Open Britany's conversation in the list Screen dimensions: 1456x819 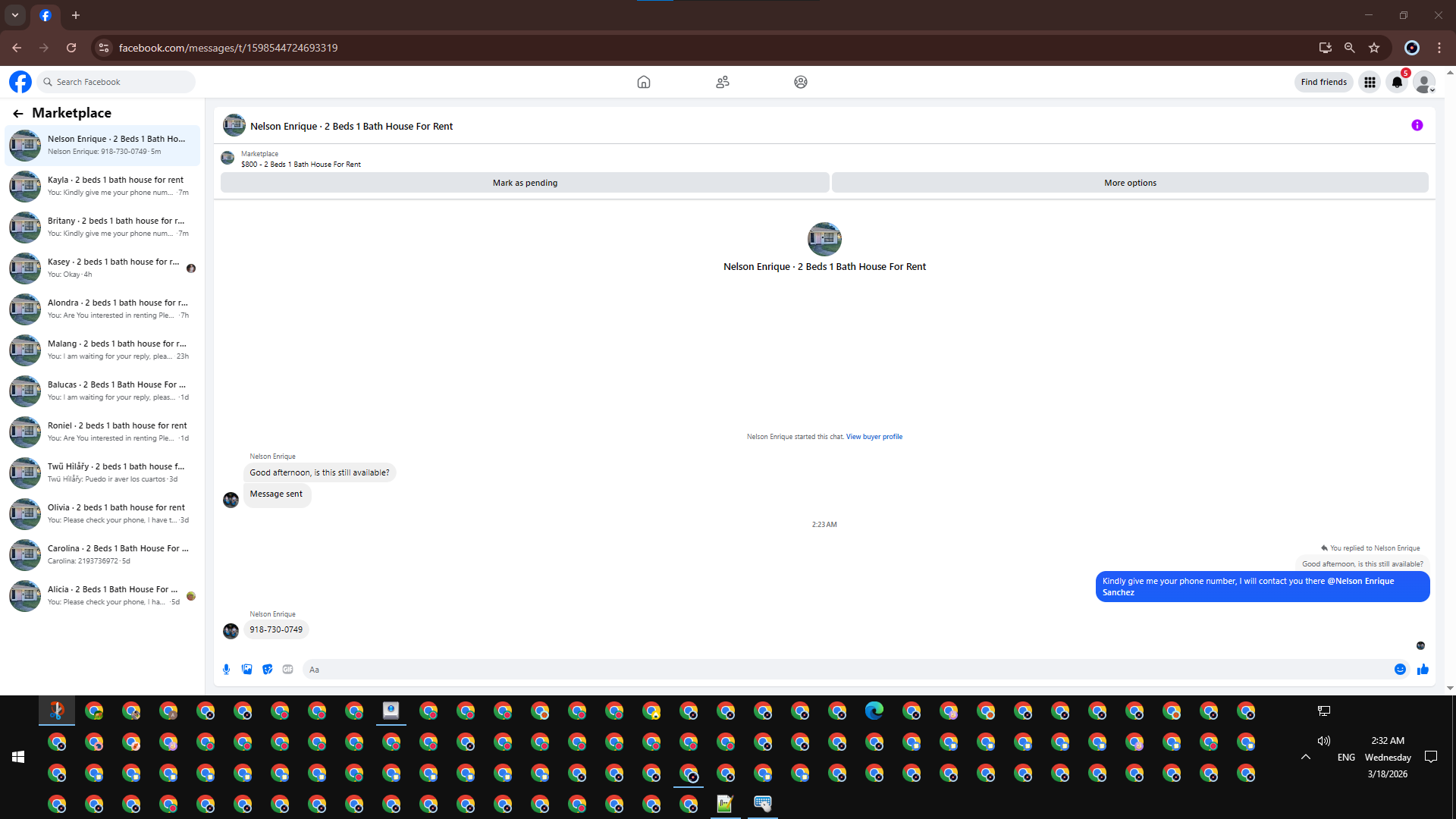pyautogui.click(x=102, y=227)
